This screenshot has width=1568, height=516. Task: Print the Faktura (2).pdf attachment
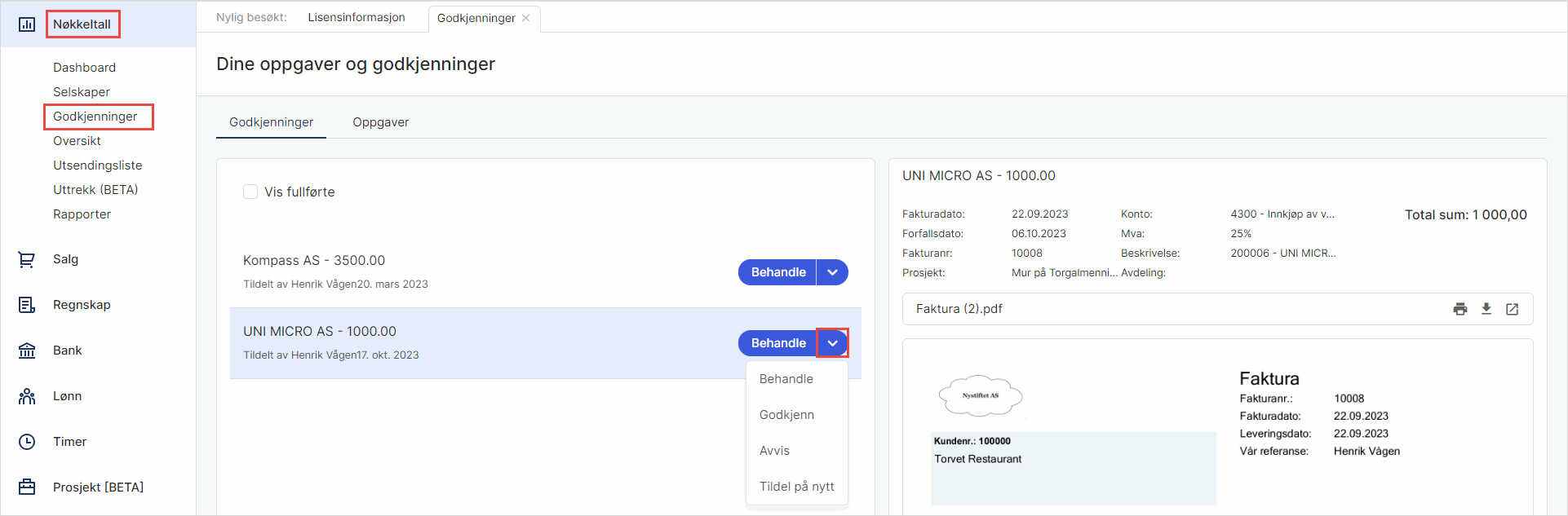[1460, 309]
